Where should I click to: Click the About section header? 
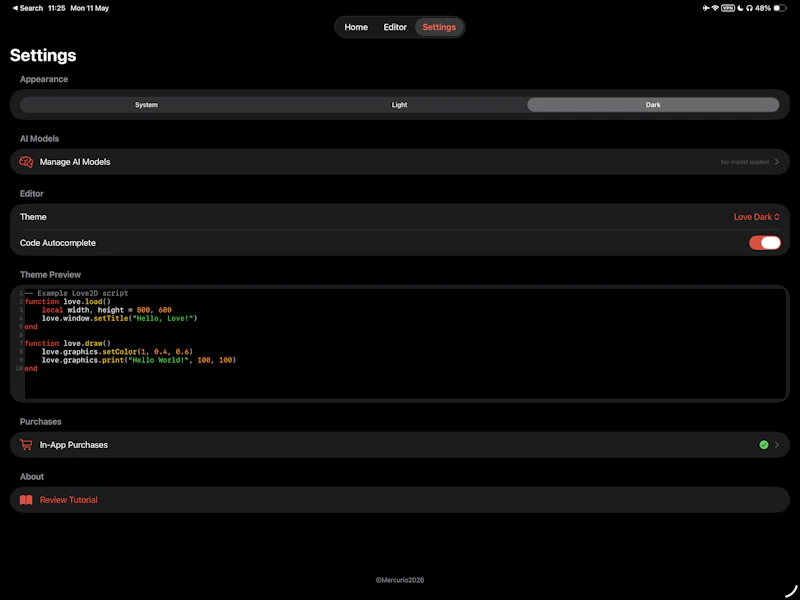click(32, 477)
